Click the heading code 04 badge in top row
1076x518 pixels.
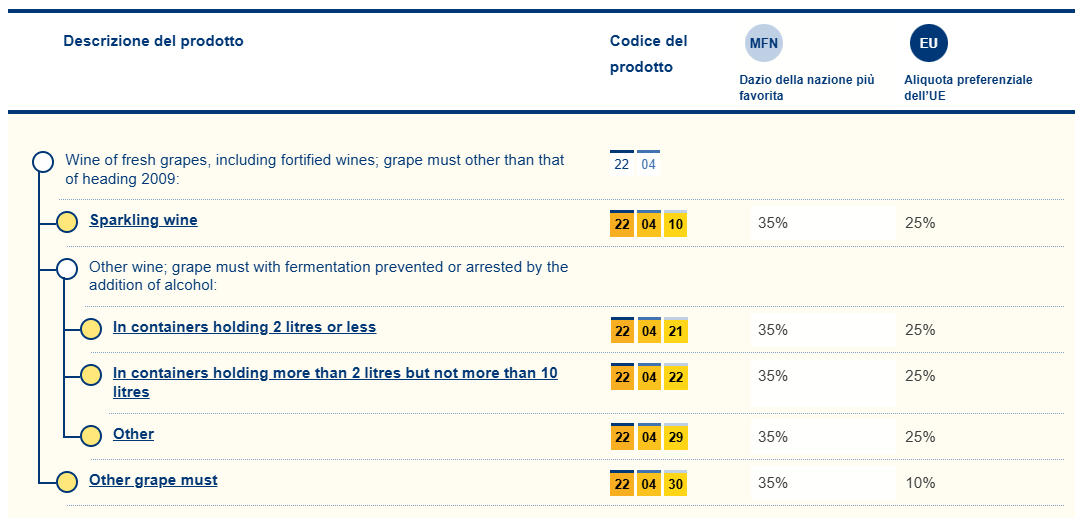pos(648,164)
